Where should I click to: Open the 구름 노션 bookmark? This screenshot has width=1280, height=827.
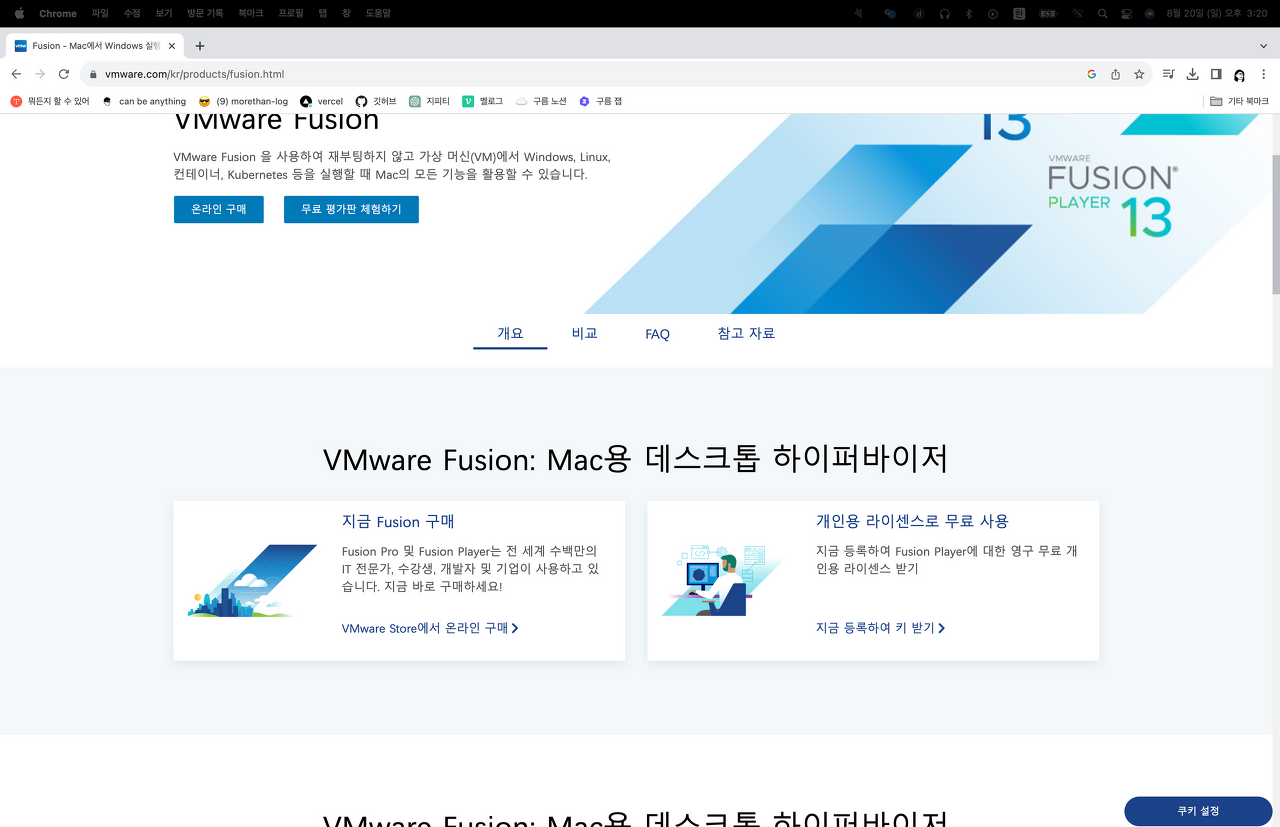[541, 101]
